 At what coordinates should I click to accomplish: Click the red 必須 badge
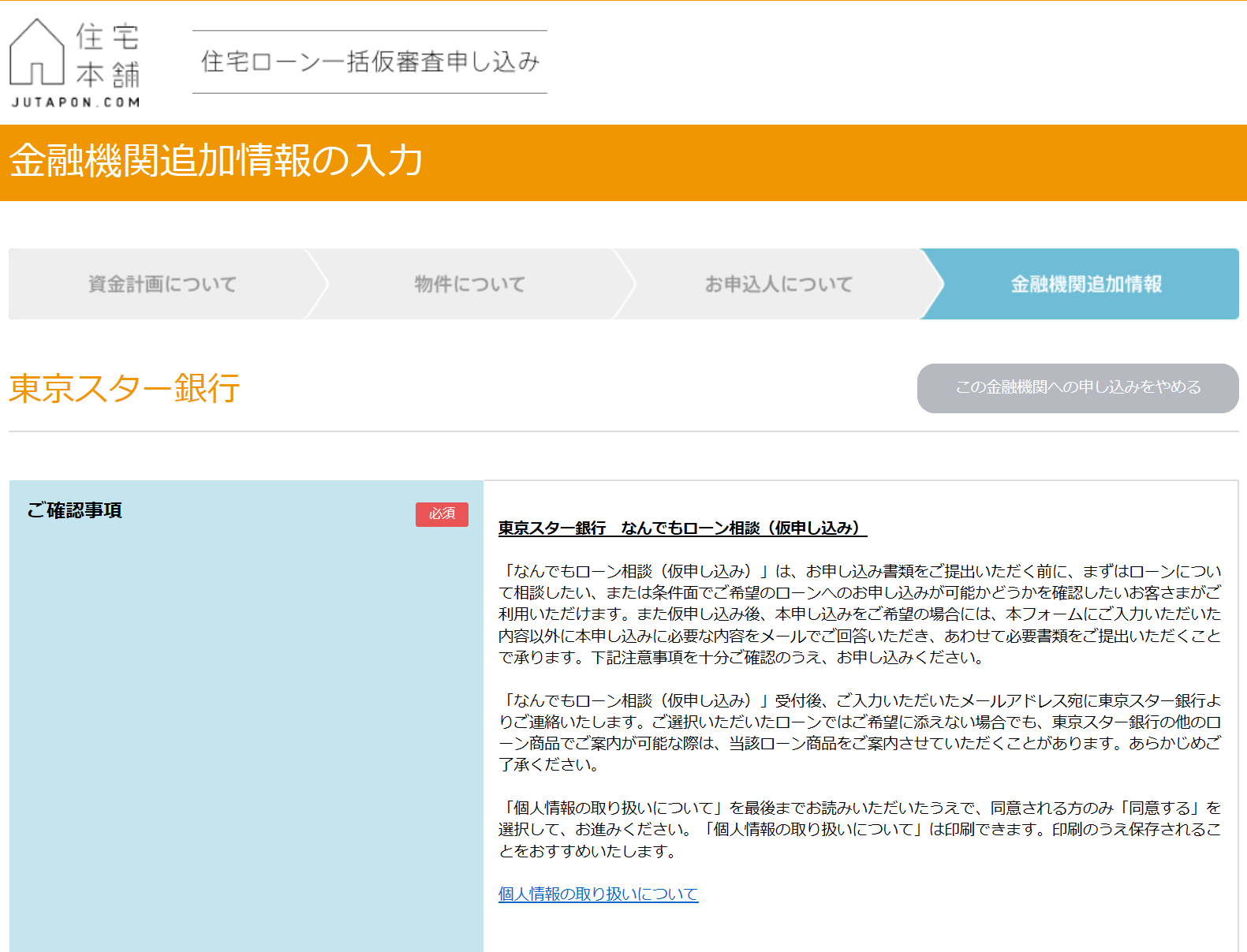coord(442,513)
